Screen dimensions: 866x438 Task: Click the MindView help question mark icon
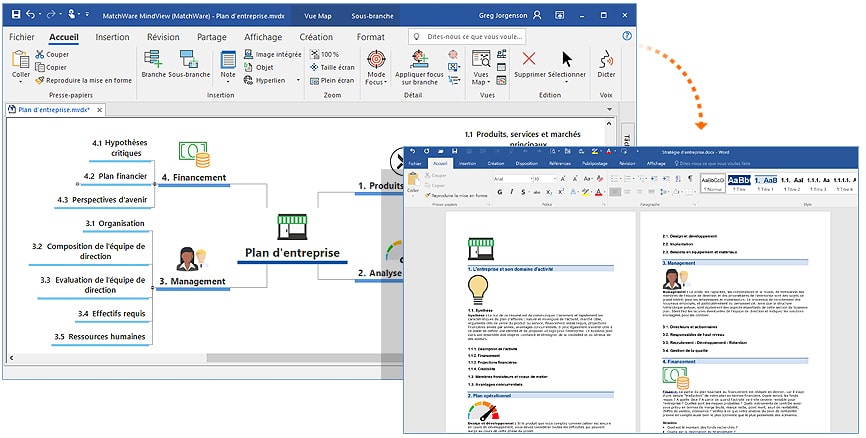pyautogui.click(x=627, y=36)
